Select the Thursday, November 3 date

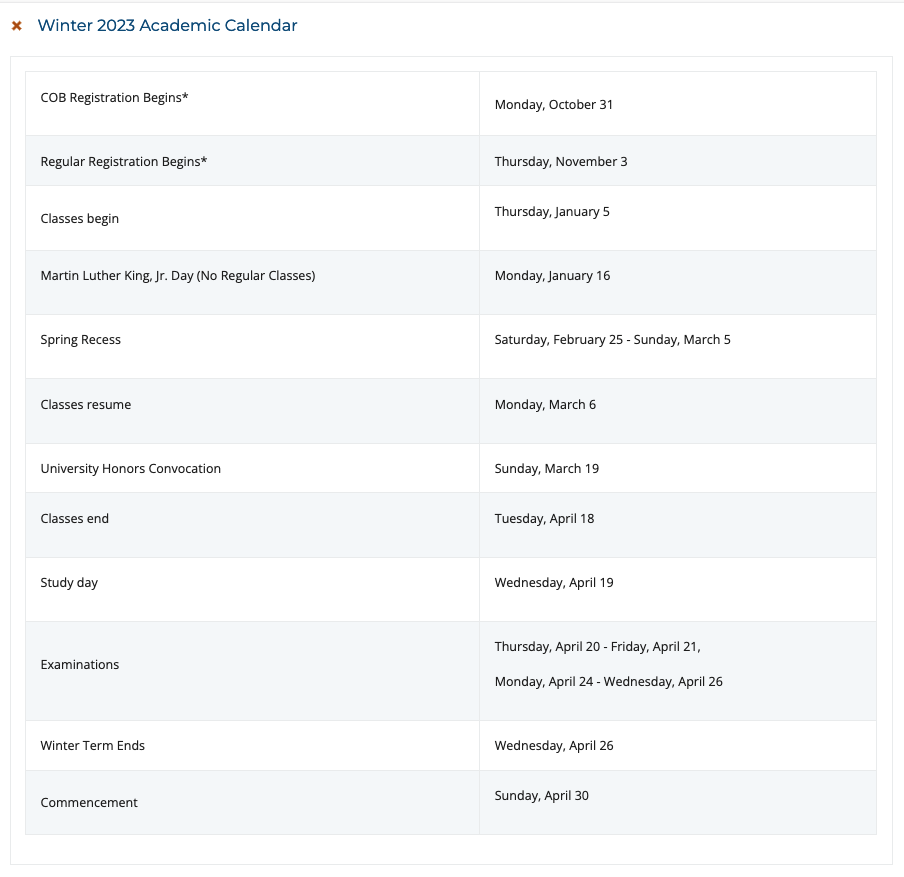560,161
